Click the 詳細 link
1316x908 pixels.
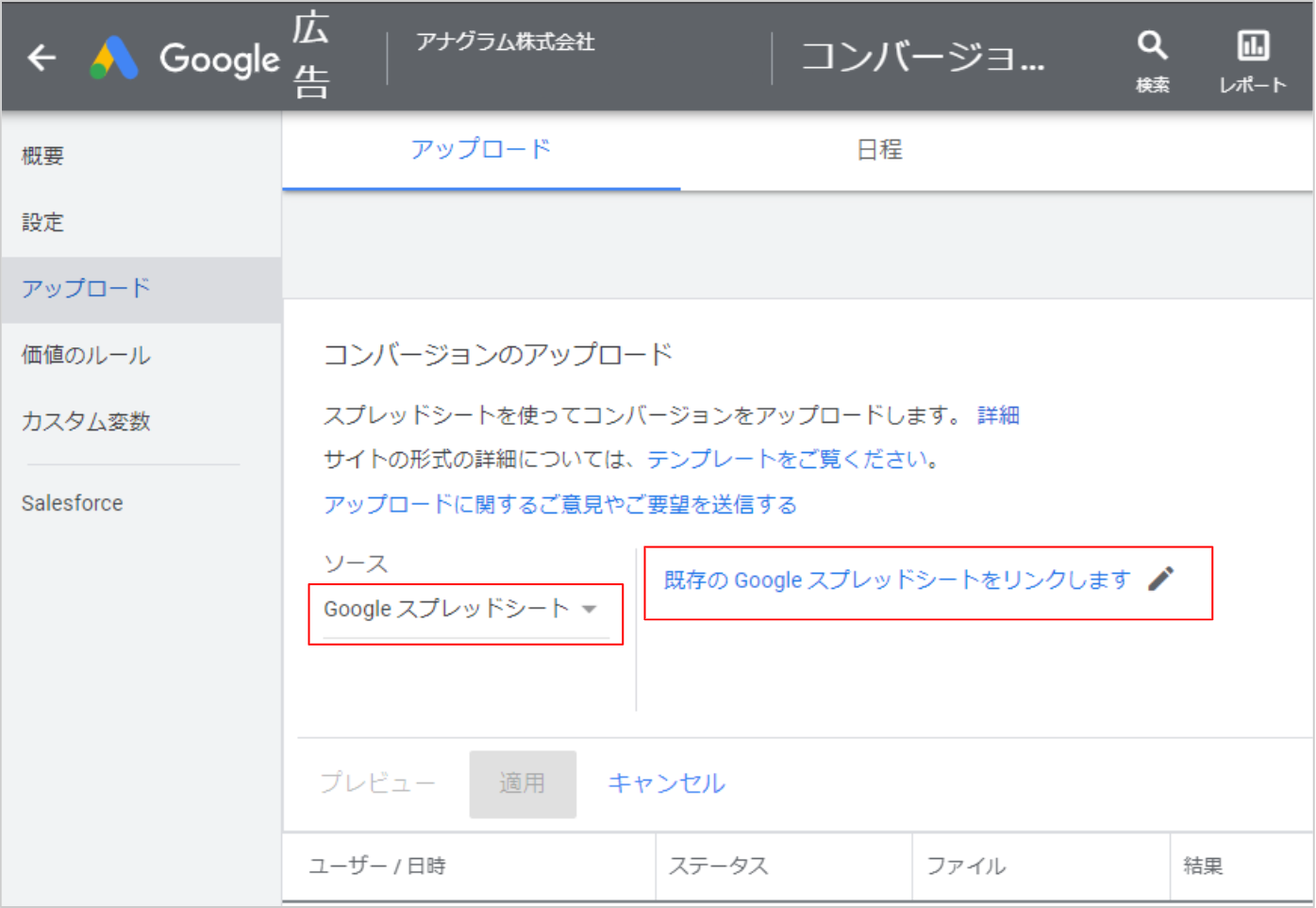tap(998, 415)
